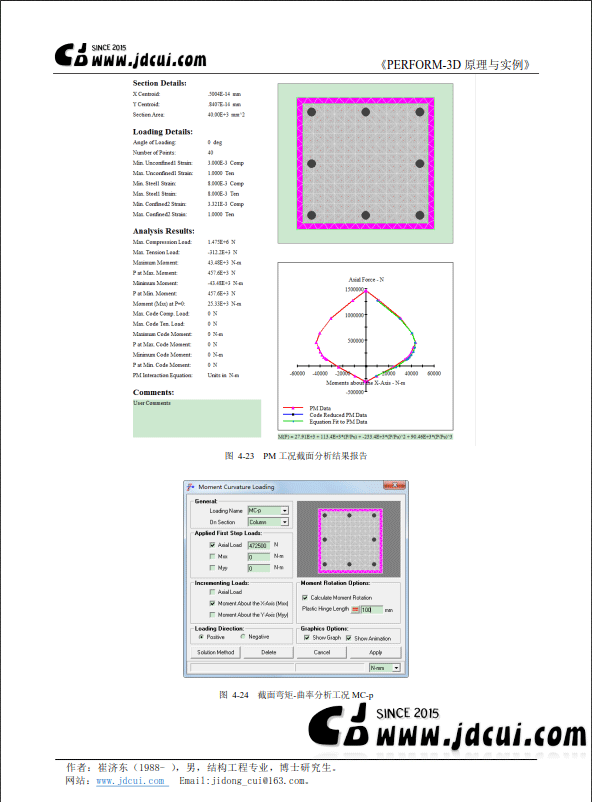Select Positive loading direction
Screen dimensions: 592x802
click(201, 637)
